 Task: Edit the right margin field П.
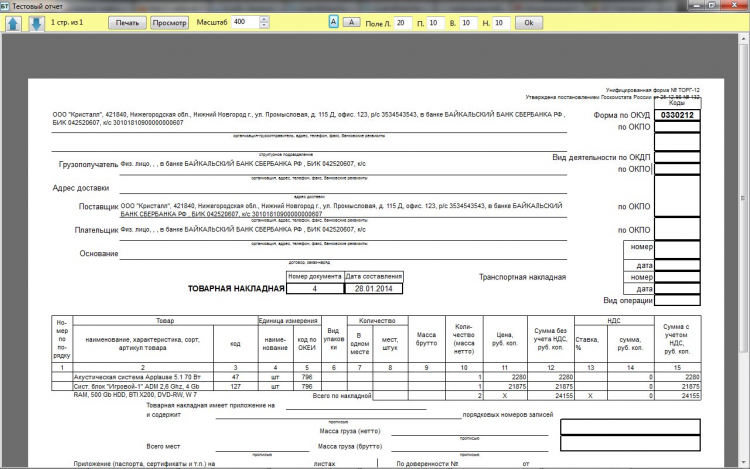click(x=435, y=23)
